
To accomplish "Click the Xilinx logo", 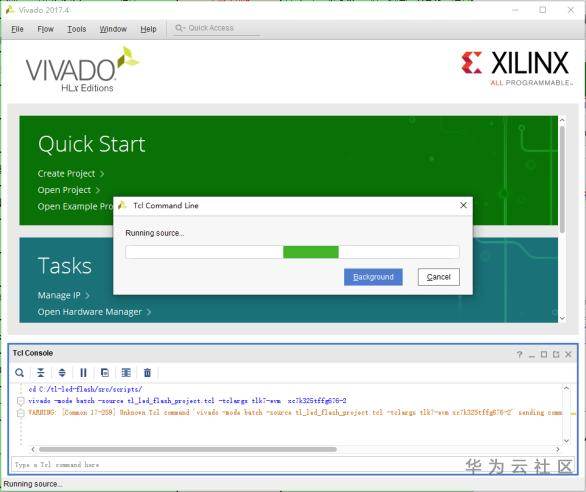I will [x=516, y=68].
